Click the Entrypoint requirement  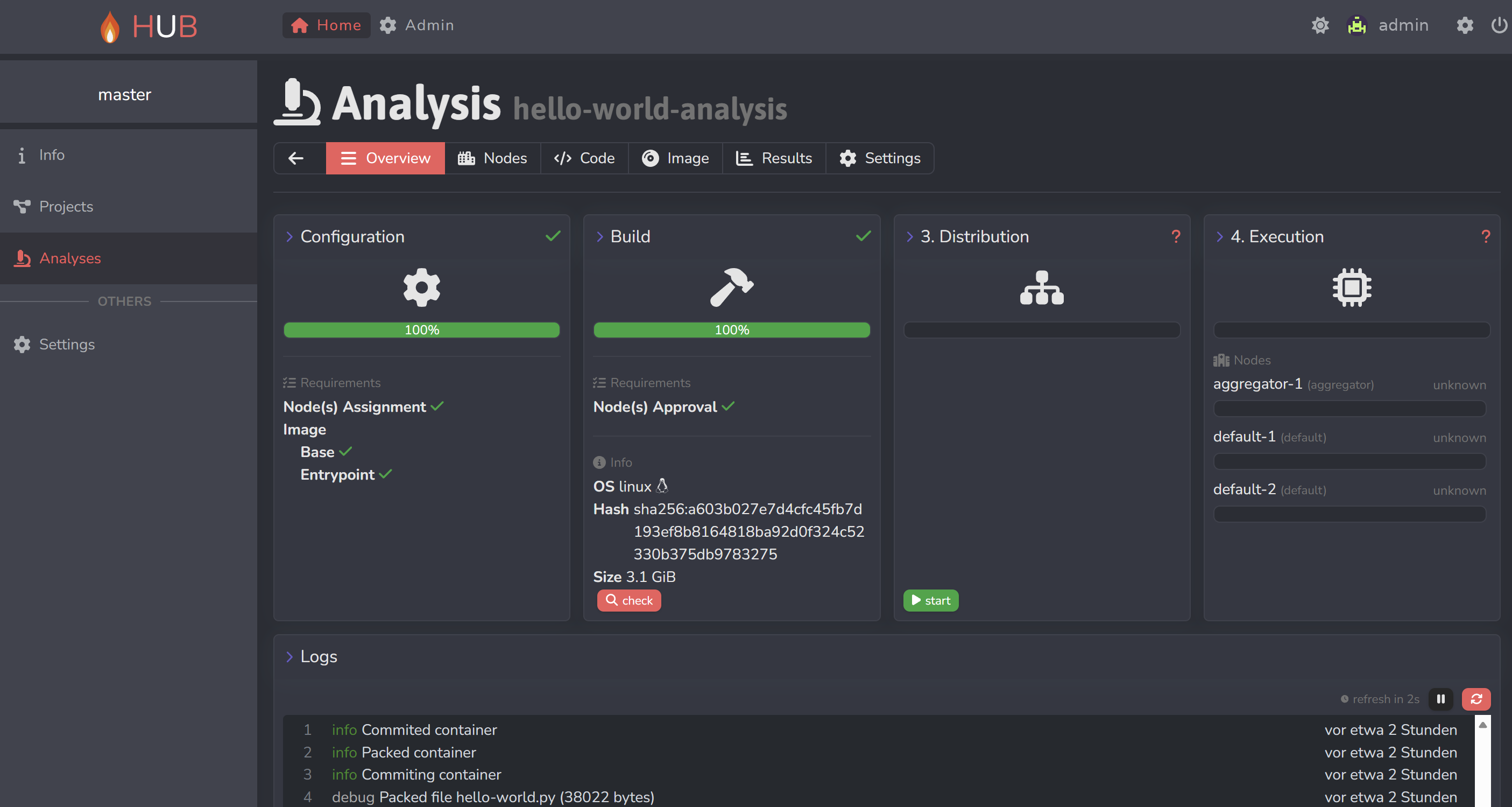(x=337, y=475)
